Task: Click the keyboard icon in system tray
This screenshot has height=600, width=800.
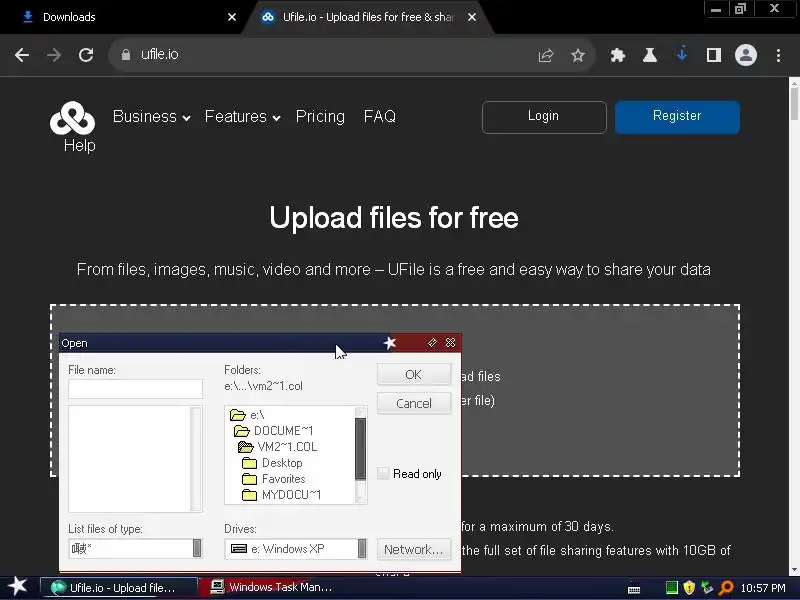Action: coord(634,589)
